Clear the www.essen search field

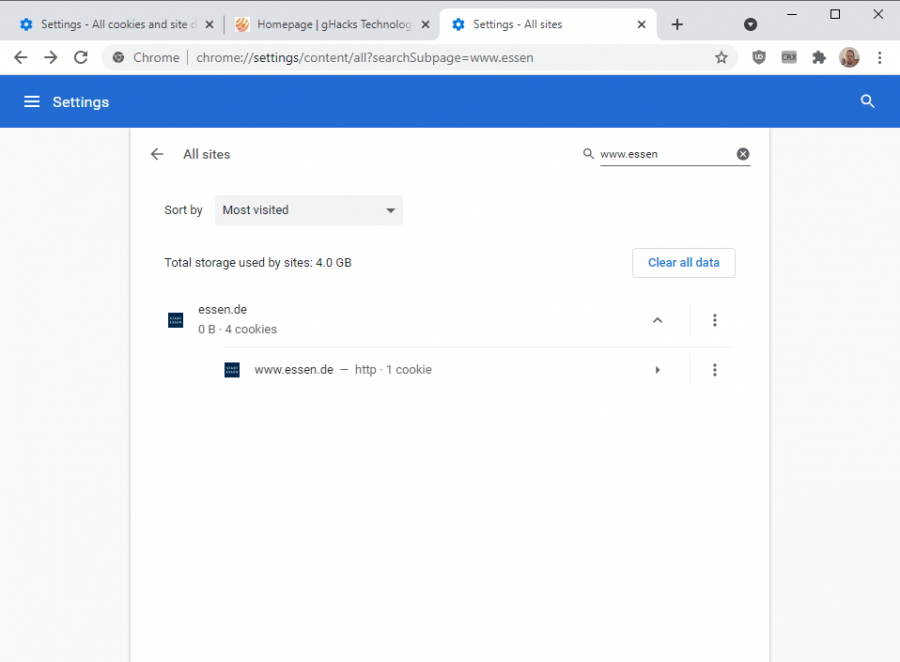(x=743, y=154)
